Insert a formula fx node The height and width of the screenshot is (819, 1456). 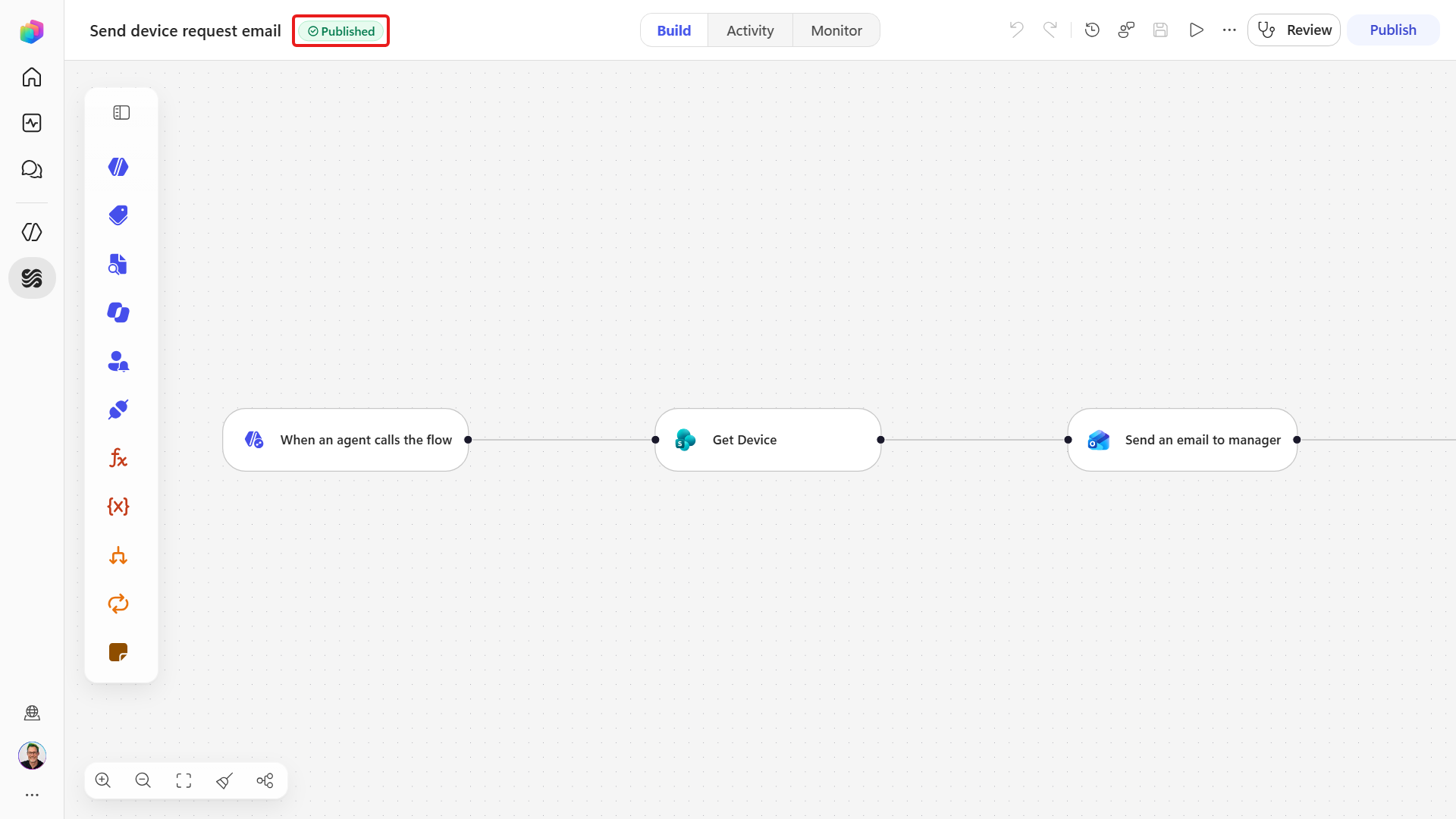[x=118, y=458]
